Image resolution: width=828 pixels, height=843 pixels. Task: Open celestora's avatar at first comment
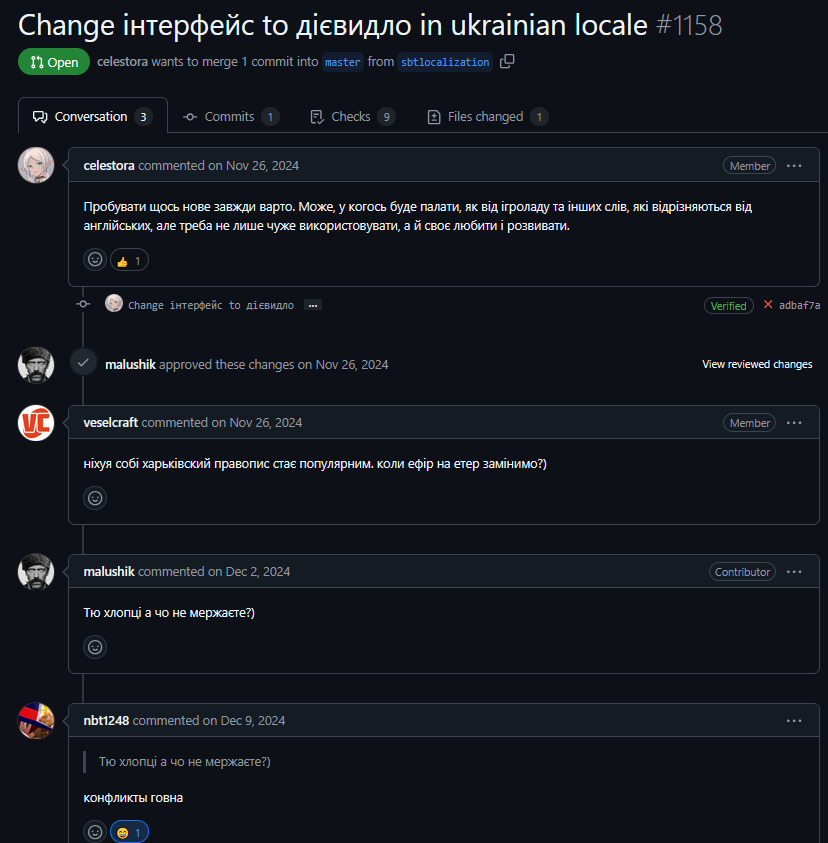(36, 165)
